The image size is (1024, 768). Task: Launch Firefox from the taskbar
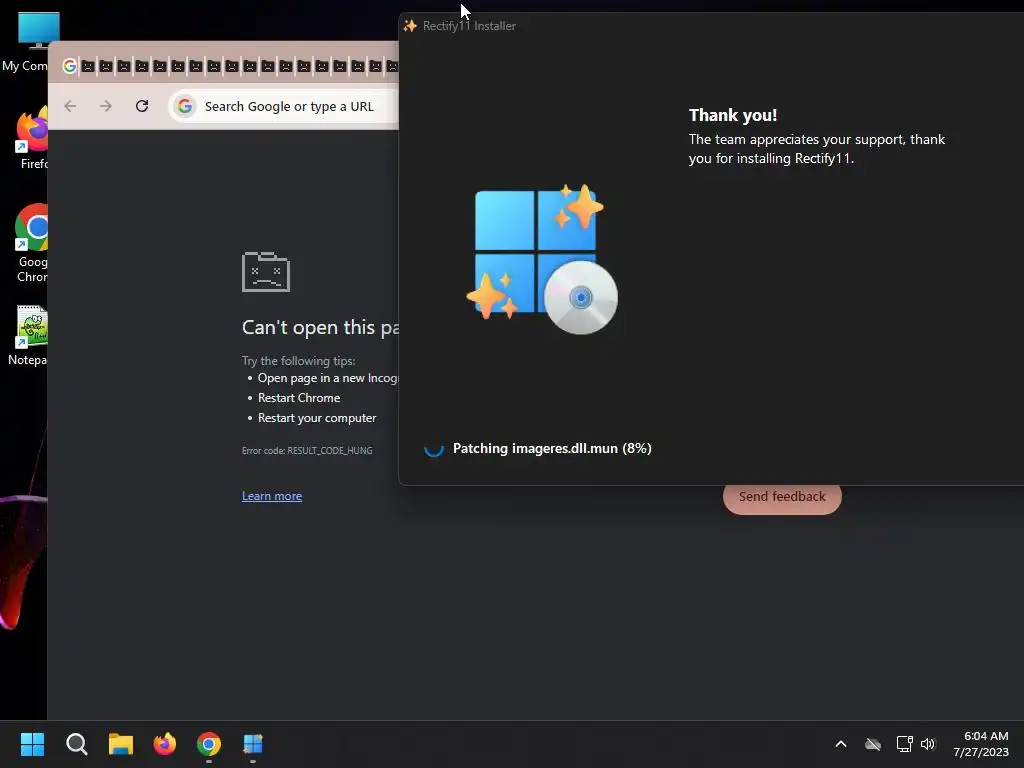(165, 744)
